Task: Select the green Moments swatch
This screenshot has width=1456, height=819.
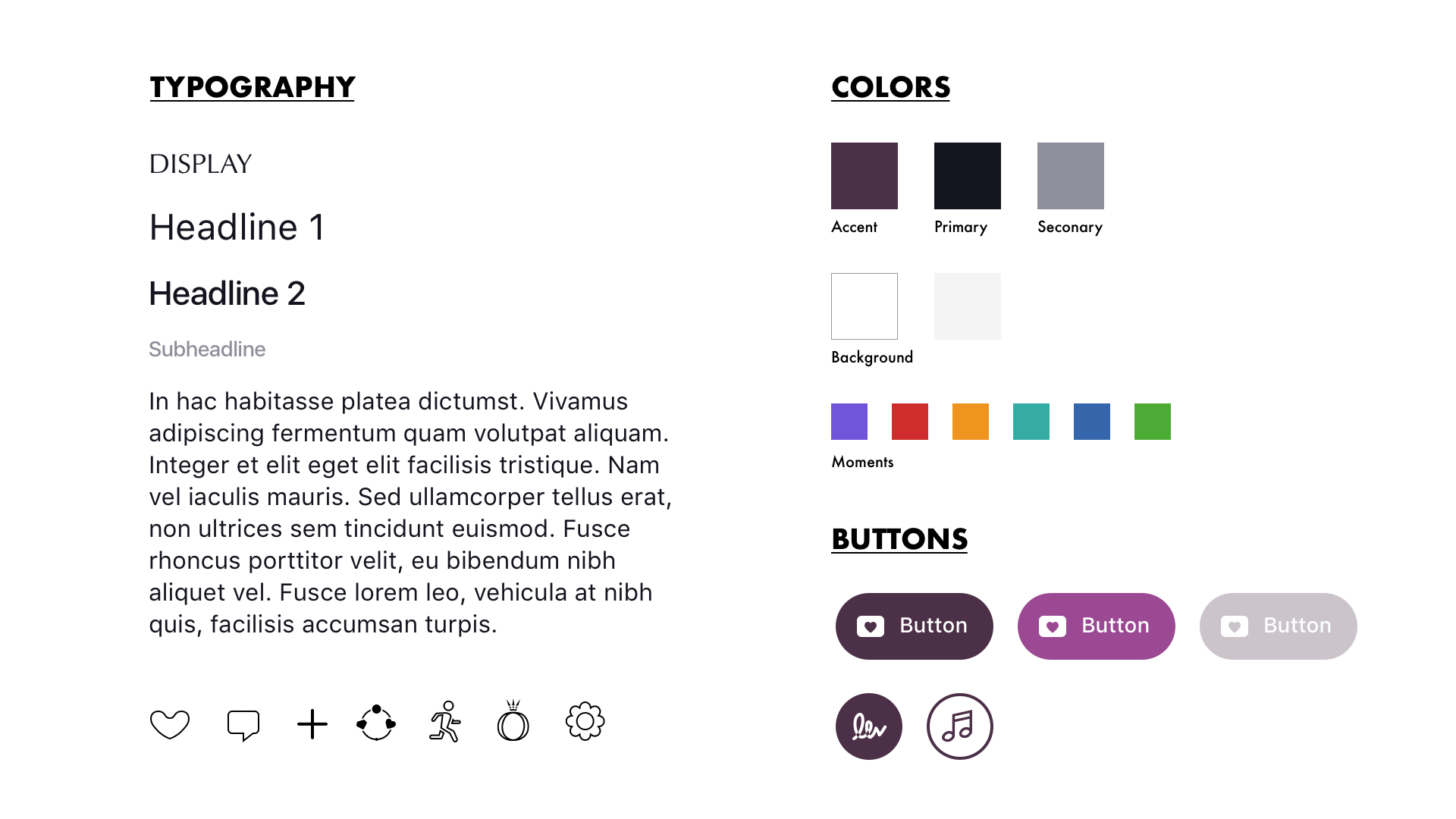Action: pyautogui.click(x=1153, y=422)
